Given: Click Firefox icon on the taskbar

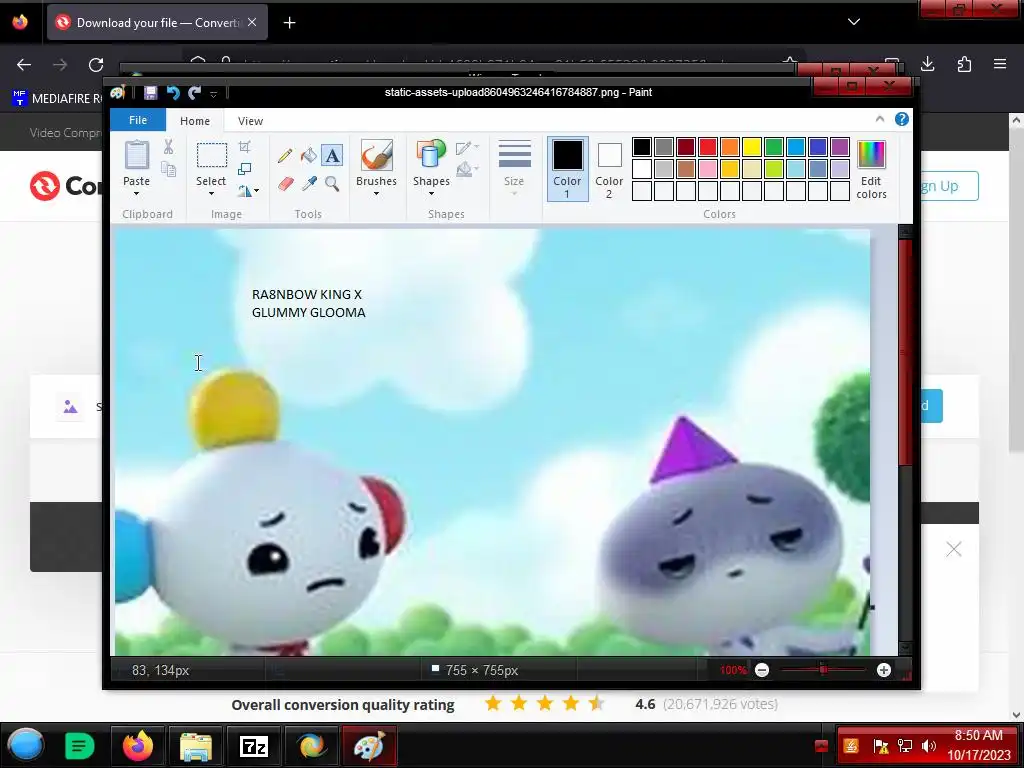Looking at the screenshot, I should (138, 746).
